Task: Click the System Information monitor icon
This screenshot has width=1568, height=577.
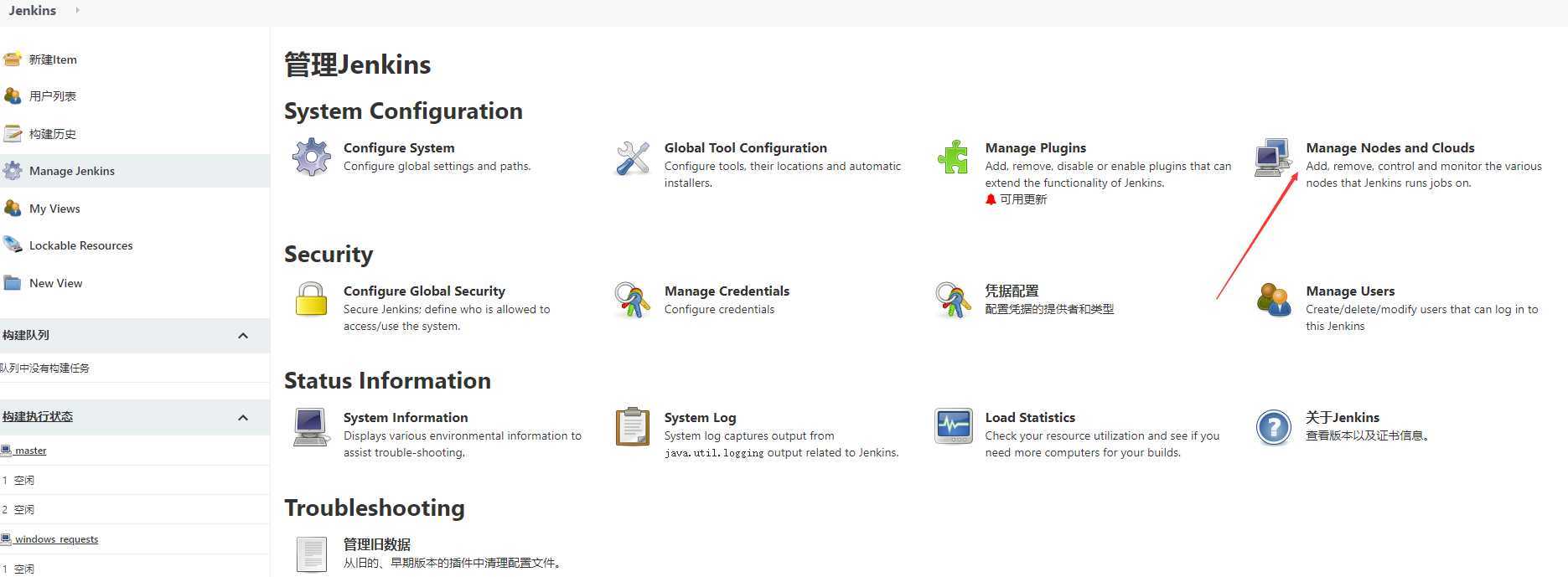Action: 311,426
